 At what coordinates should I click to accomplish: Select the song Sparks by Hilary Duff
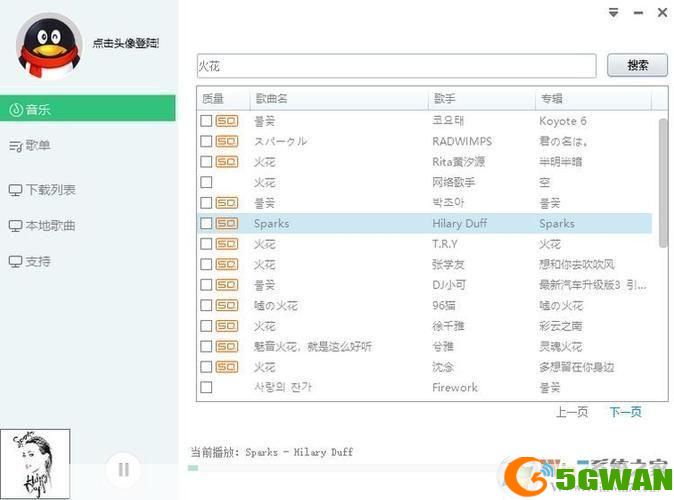[x=271, y=224]
